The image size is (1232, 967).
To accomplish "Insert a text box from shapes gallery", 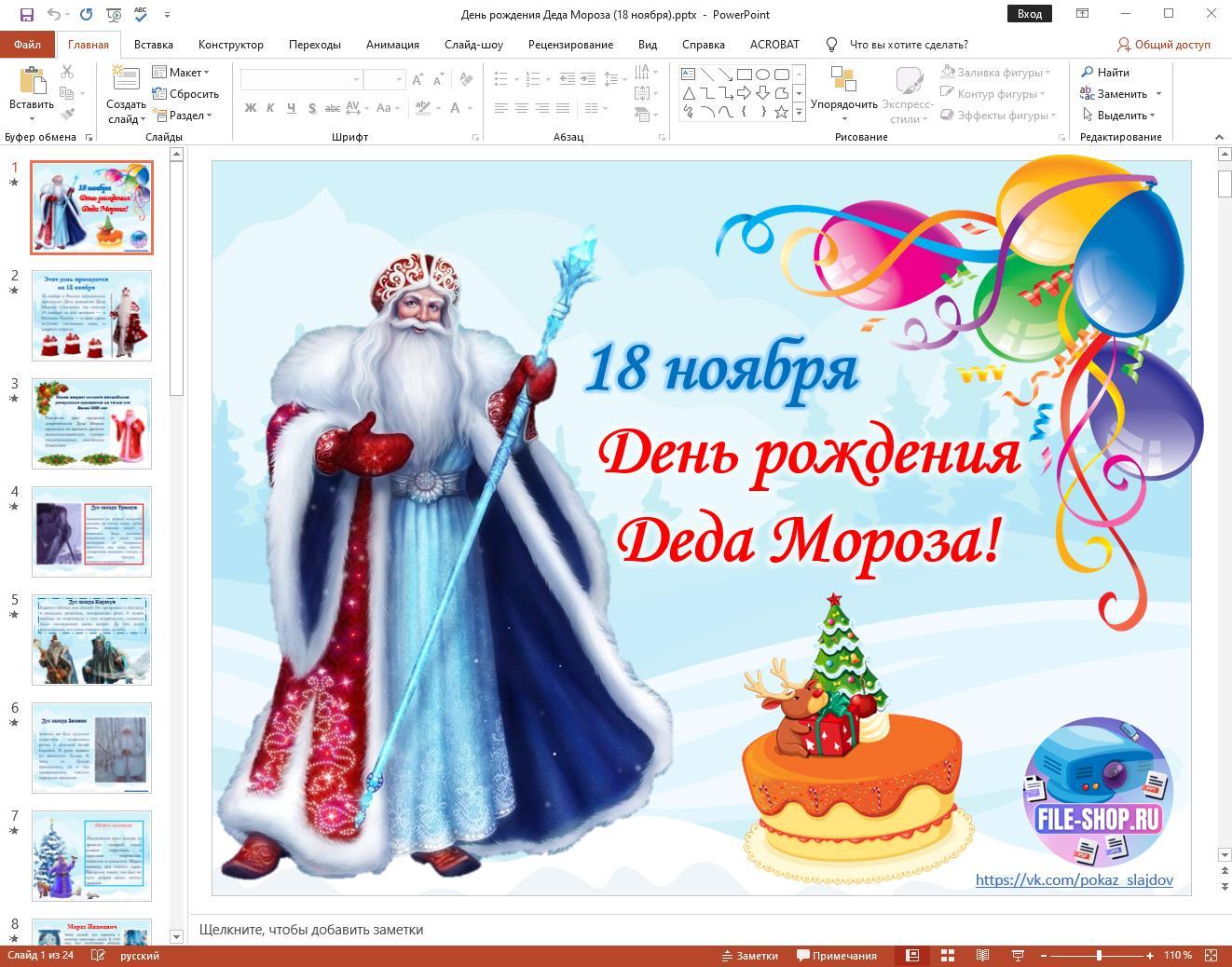I will point(688,74).
